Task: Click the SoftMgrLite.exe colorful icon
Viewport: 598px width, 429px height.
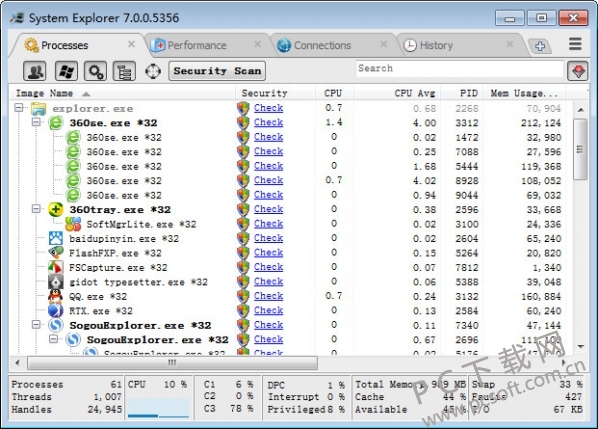Action: pyautogui.click(x=73, y=224)
